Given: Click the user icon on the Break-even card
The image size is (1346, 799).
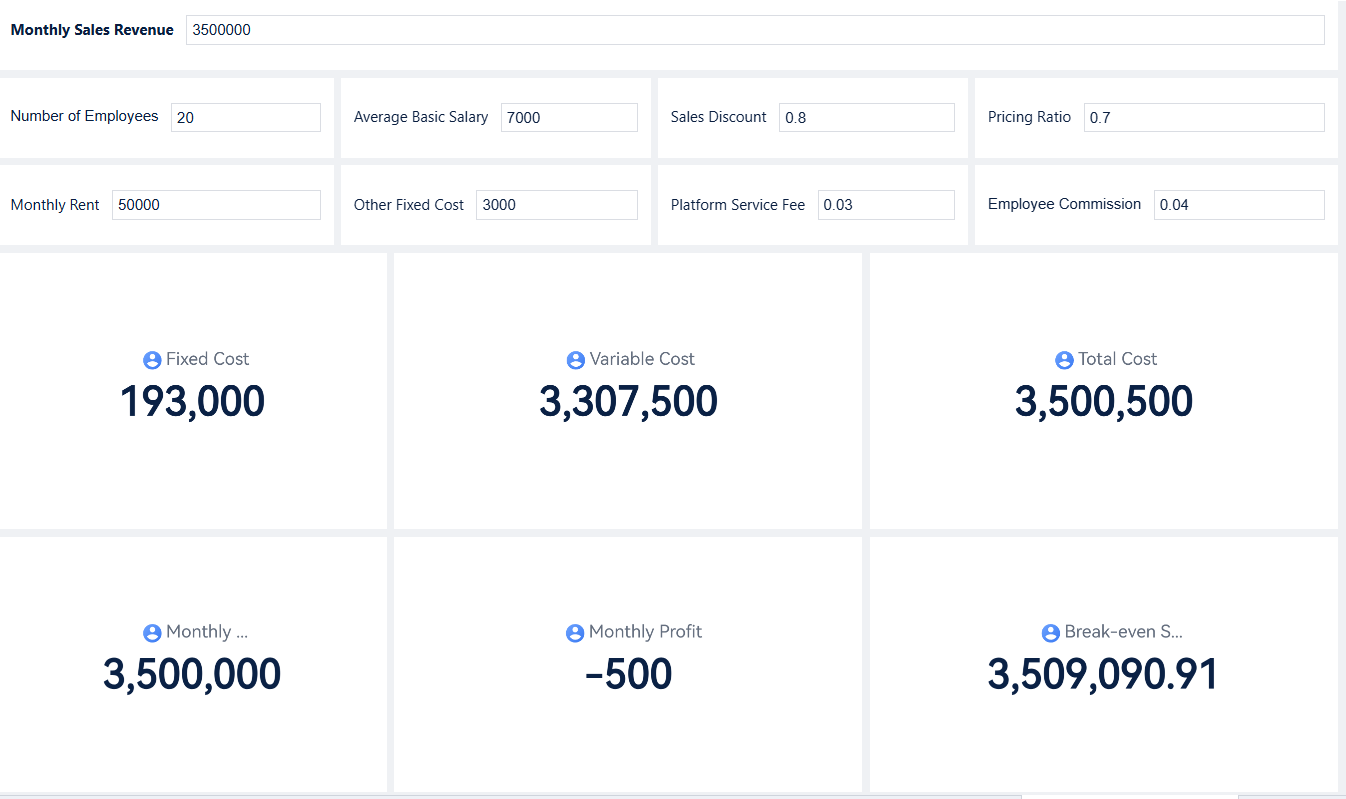Looking at the screenshot, I should pyautogui.click(x=1050, y=632).
